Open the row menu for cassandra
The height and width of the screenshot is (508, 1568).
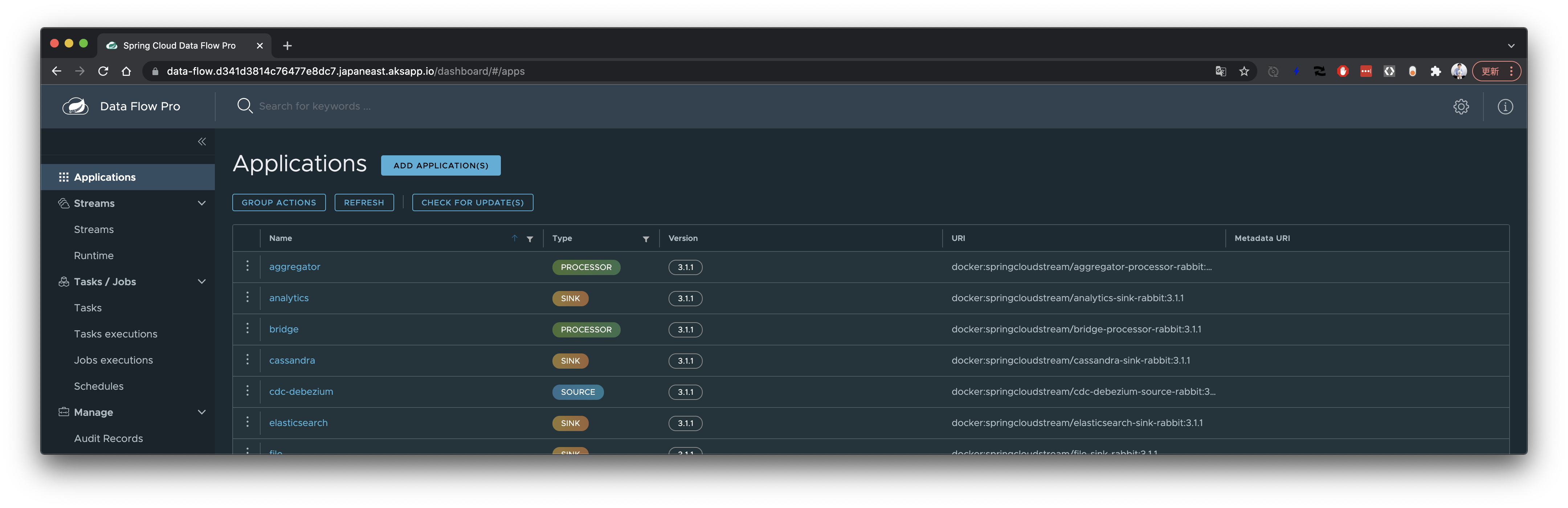(247, 360)
